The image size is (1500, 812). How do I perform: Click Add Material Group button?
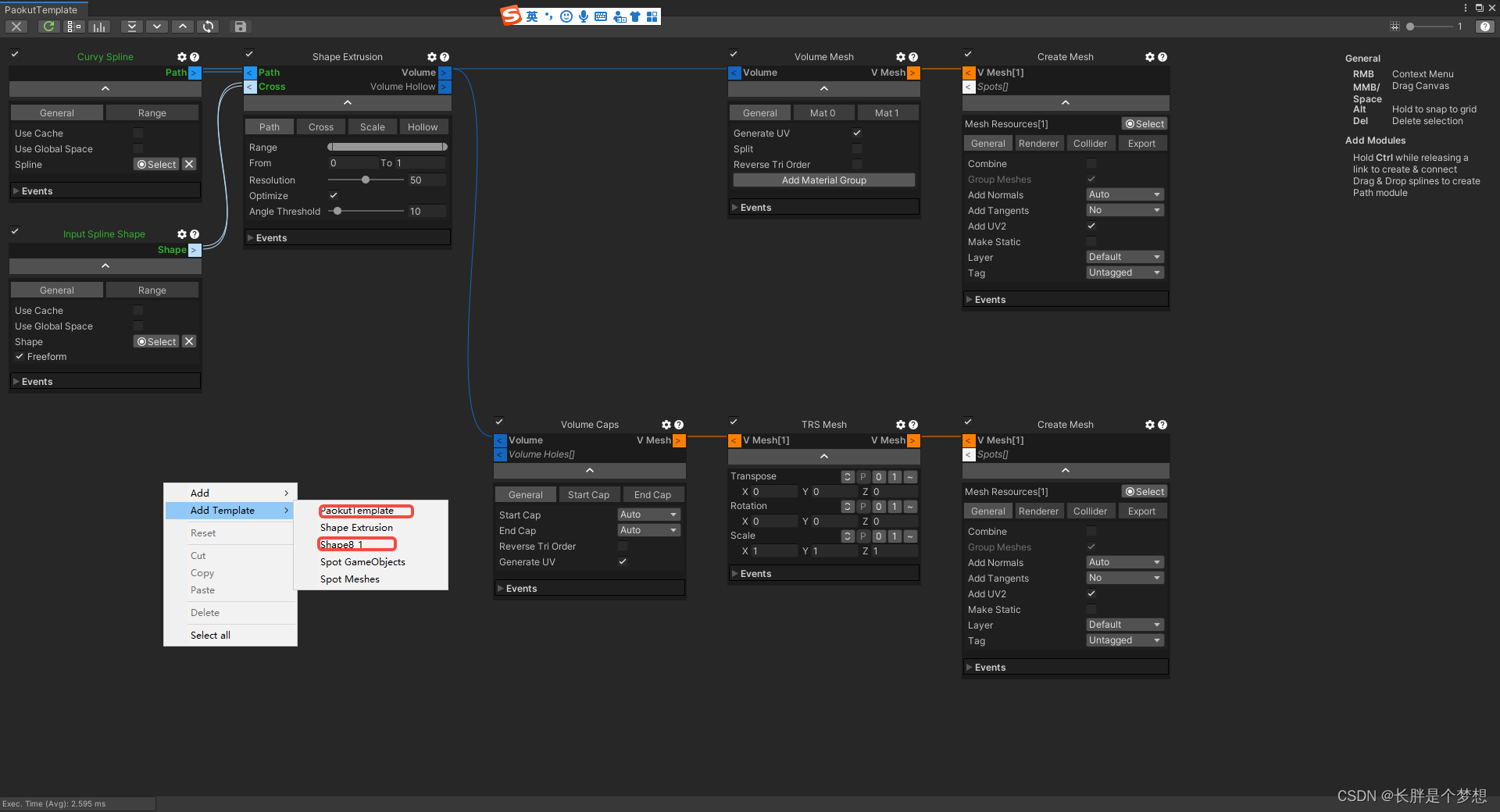[x=824, y=180]
